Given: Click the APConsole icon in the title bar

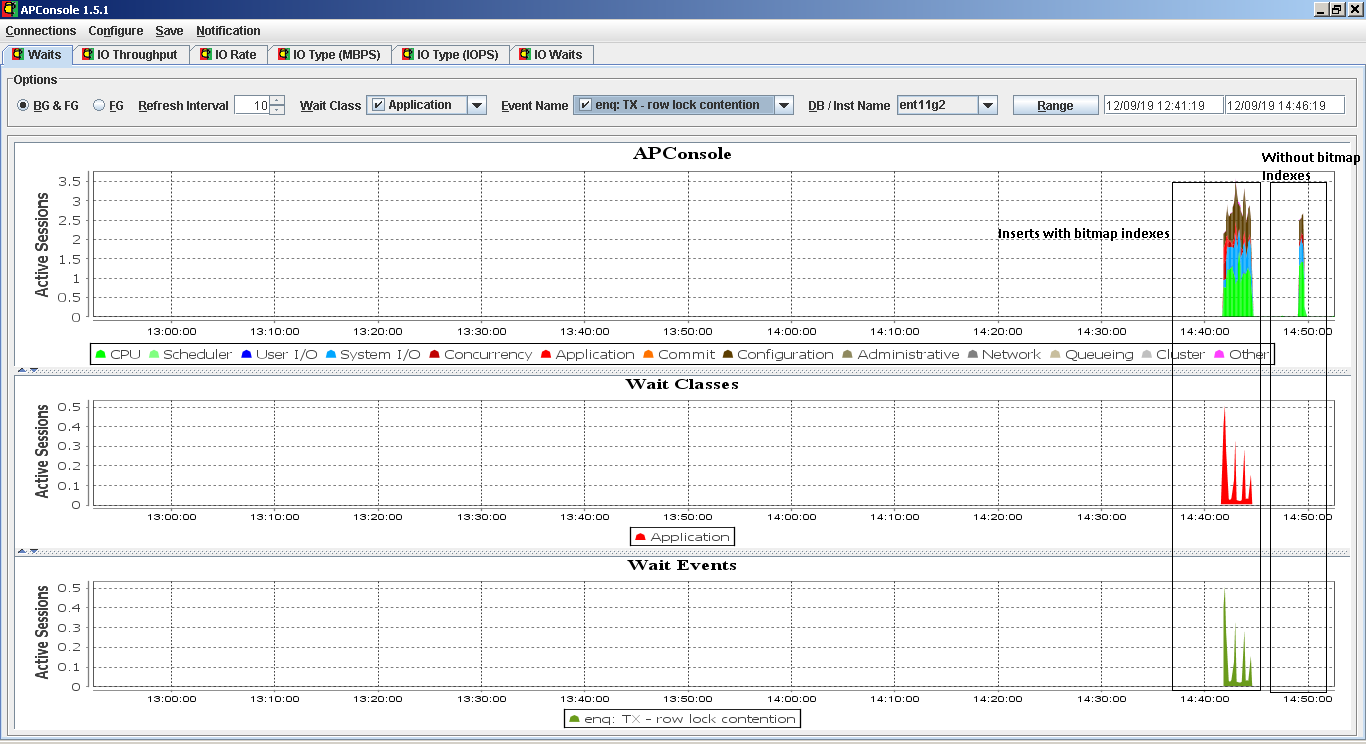Looking at the screenshot, I should pyautogui.click(x=9, y=9).
